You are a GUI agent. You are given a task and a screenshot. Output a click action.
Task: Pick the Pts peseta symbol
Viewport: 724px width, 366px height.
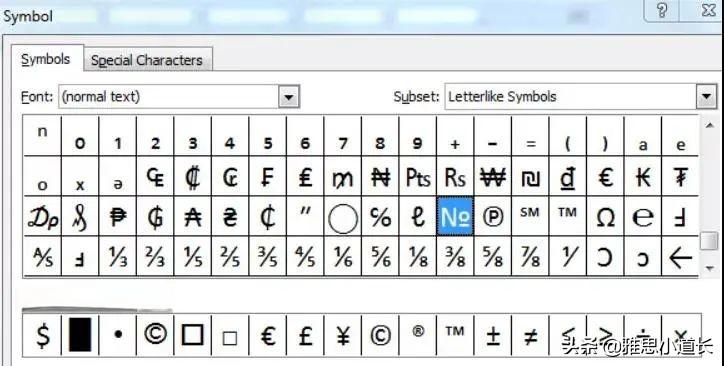[x=418, y=176]
